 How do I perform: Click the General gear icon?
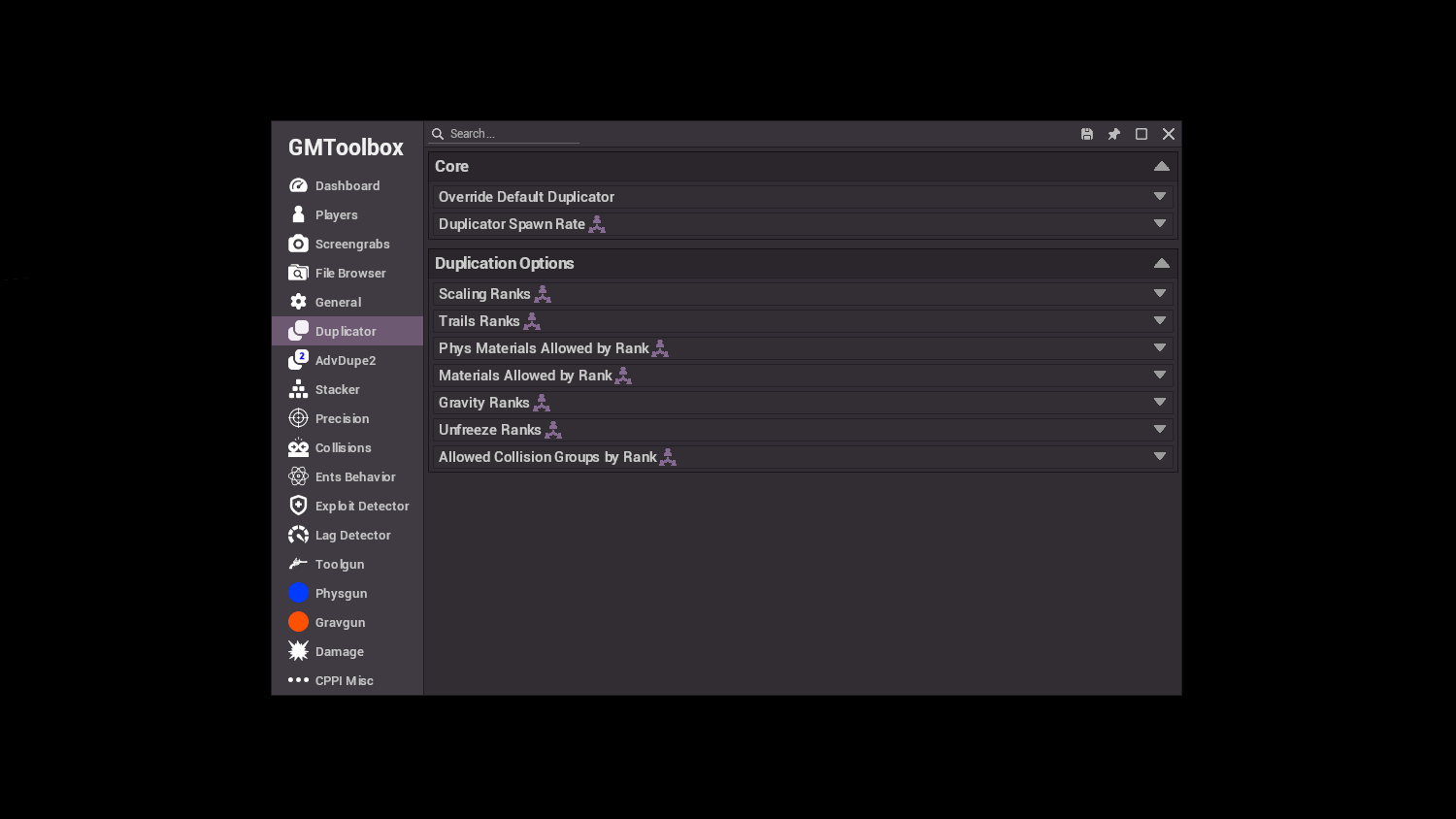(298, 302)
